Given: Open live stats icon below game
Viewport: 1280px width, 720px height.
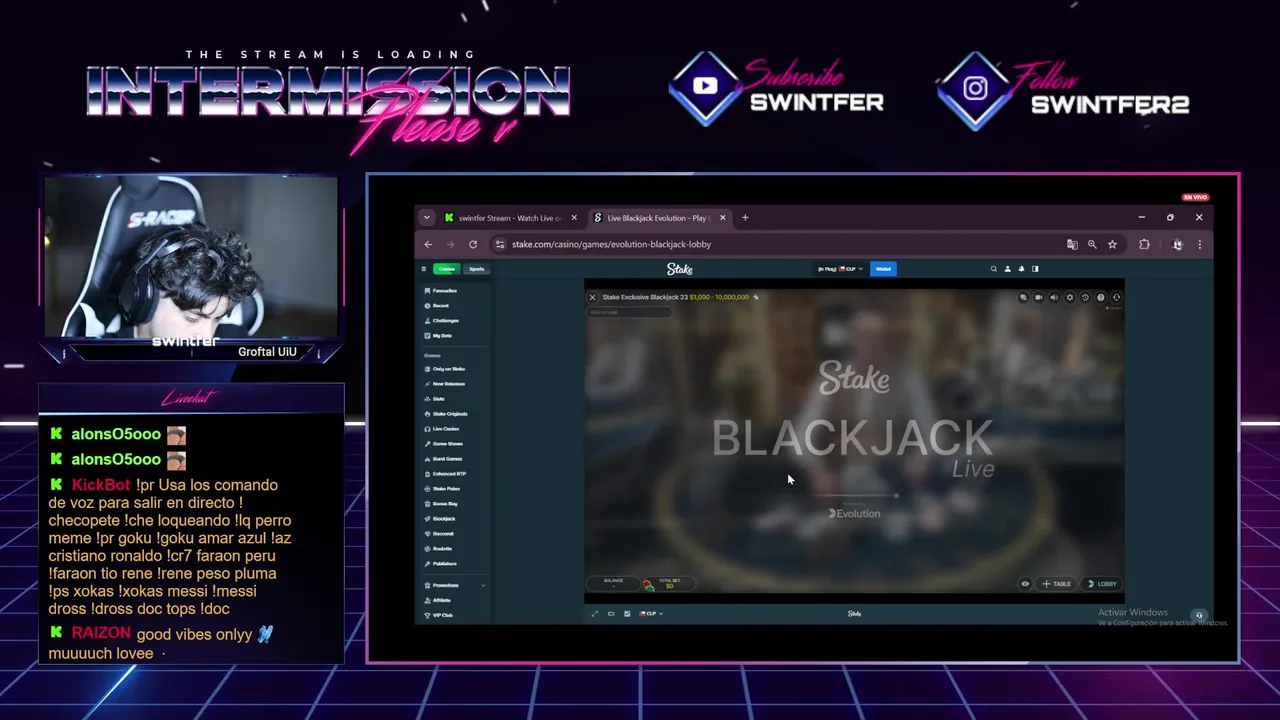Looking at the screenshot, I should click(x=627, y=614).
